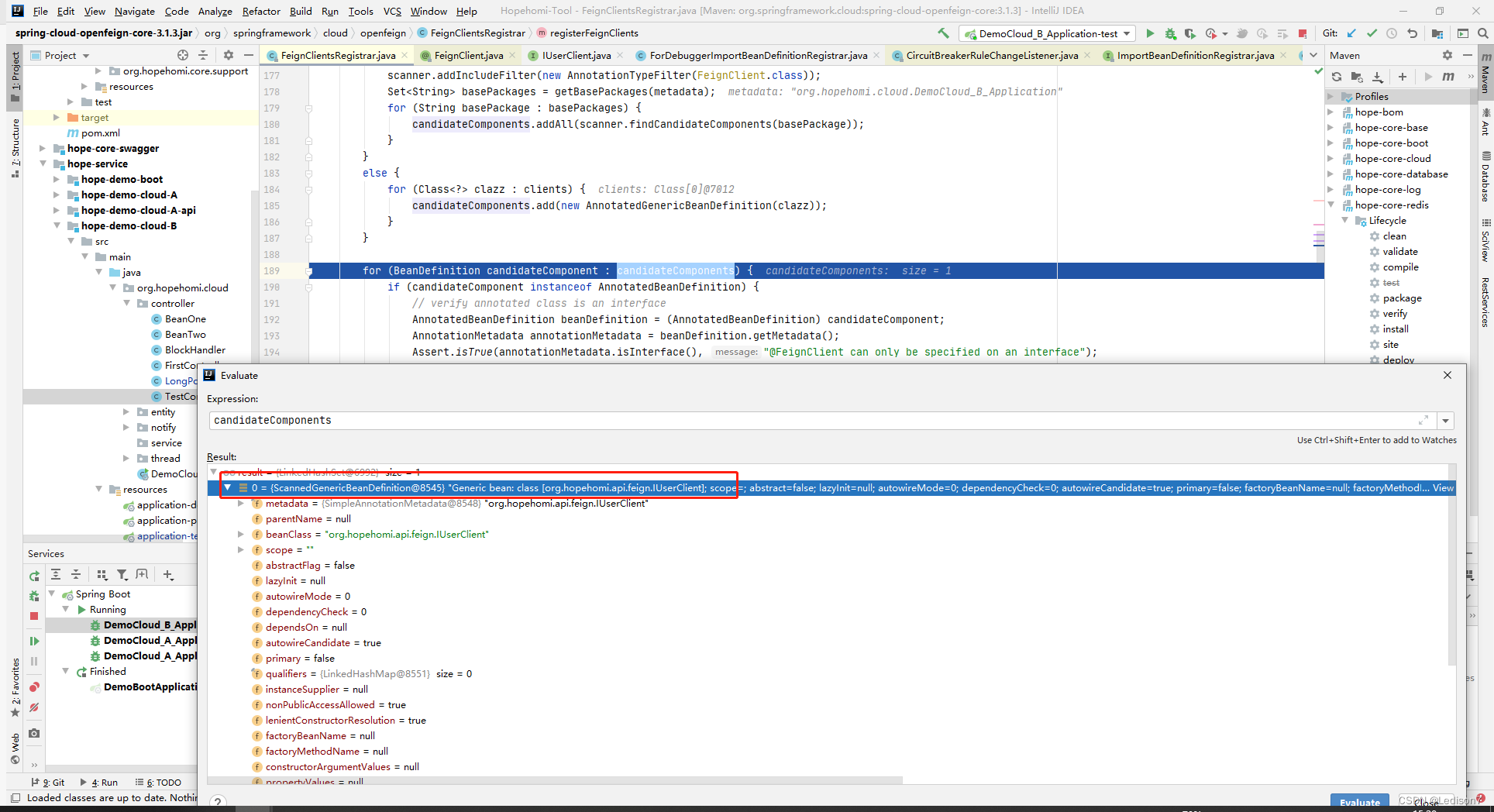The height and width of the screenshot is (812, 1494).
Task: Click the registerFeignClients breadcrumb
Action: [x=594, y=33]
